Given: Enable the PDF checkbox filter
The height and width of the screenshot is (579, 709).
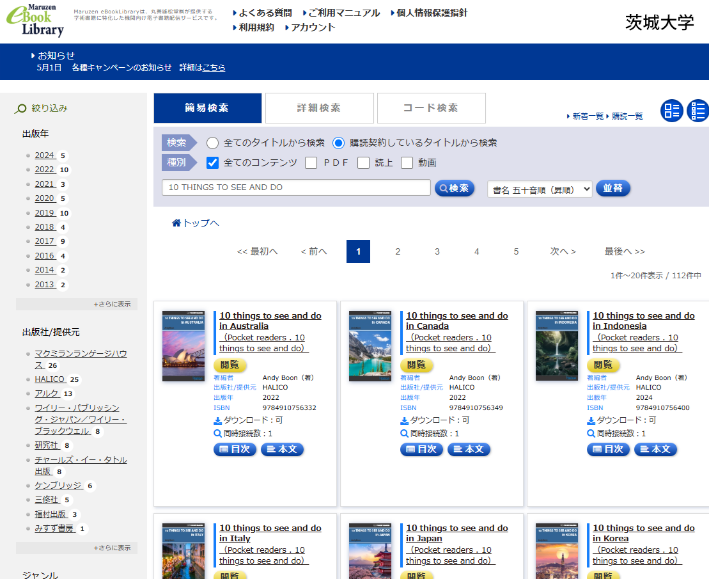Looking at the screenshot, I should tap(311, 163).
